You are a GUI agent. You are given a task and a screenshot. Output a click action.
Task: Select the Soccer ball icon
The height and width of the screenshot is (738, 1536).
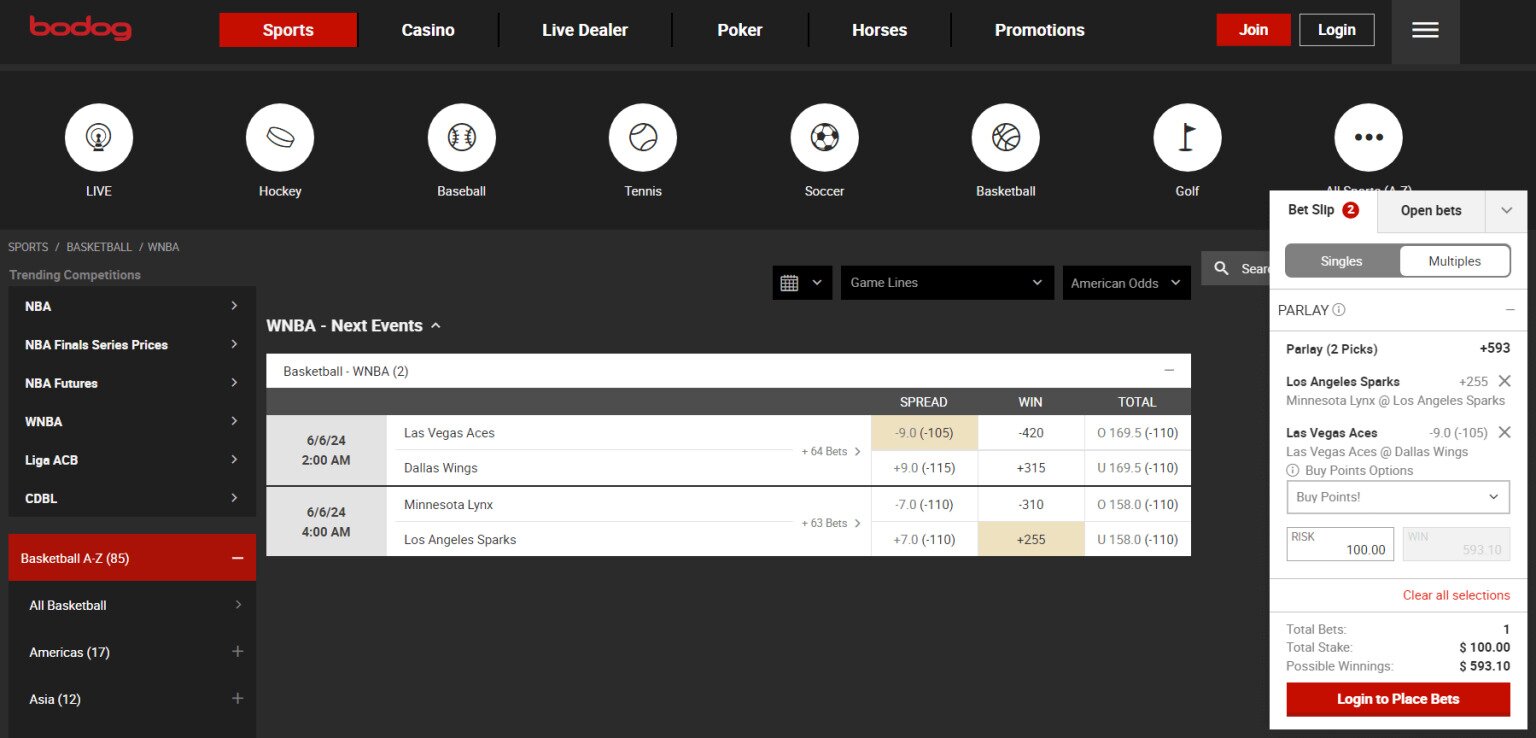pyautogui.click(x=824, y=138)
